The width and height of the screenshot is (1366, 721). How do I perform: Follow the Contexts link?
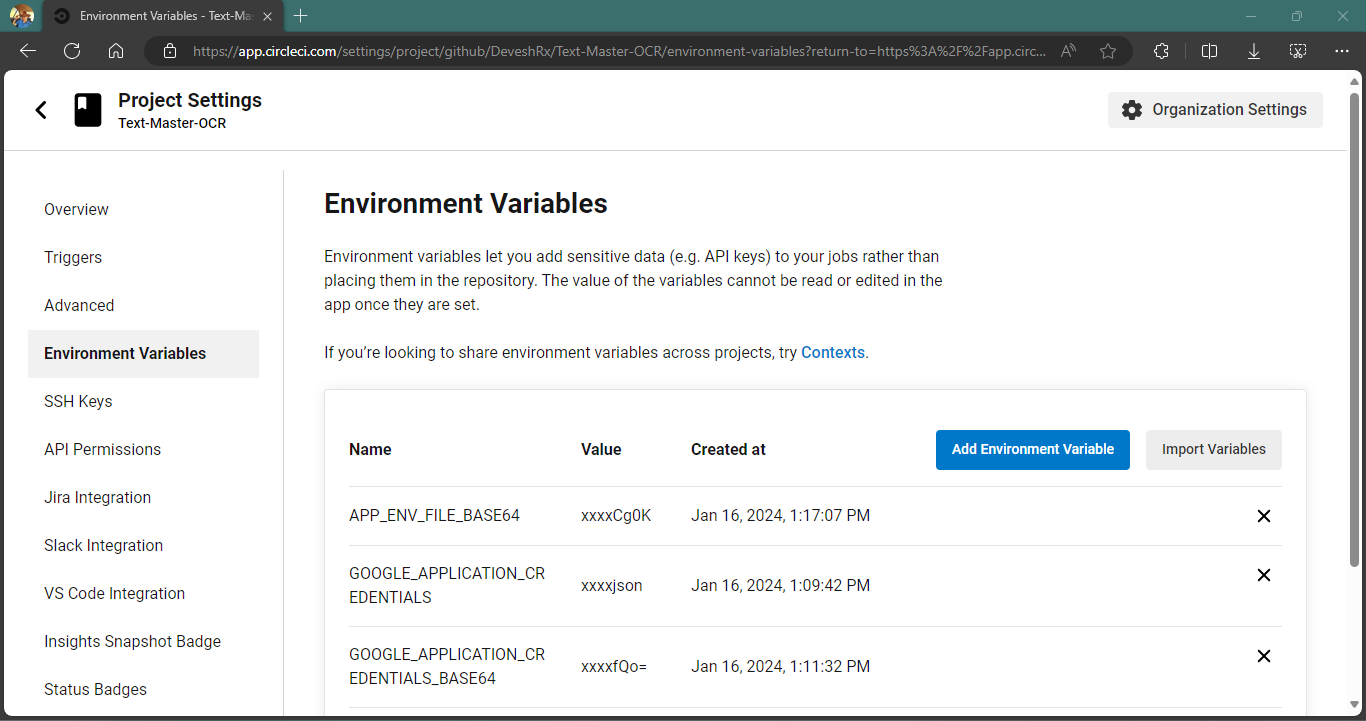coord(833,353)
